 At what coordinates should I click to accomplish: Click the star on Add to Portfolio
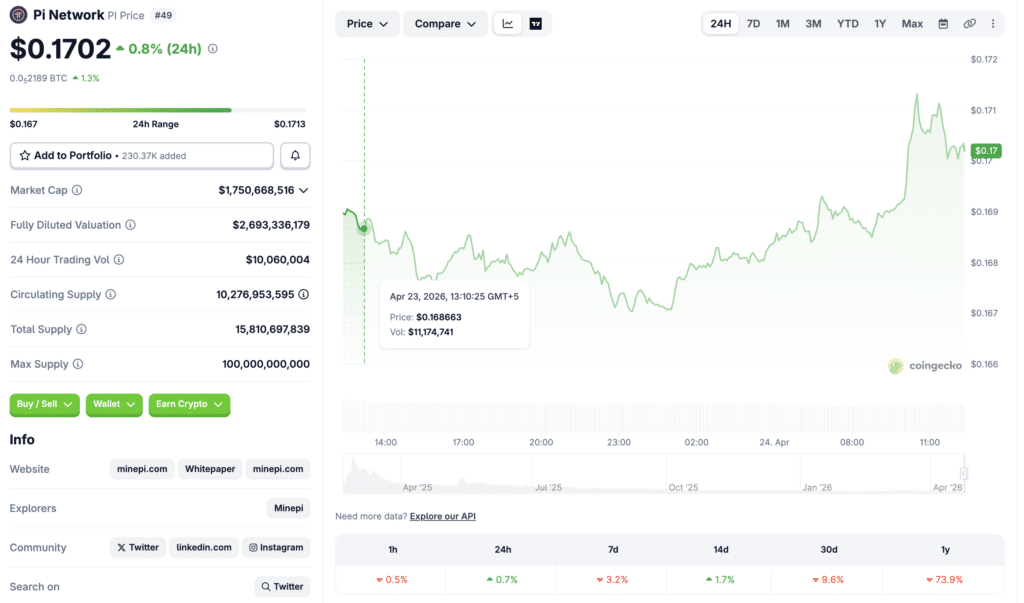tap(26, 155)
